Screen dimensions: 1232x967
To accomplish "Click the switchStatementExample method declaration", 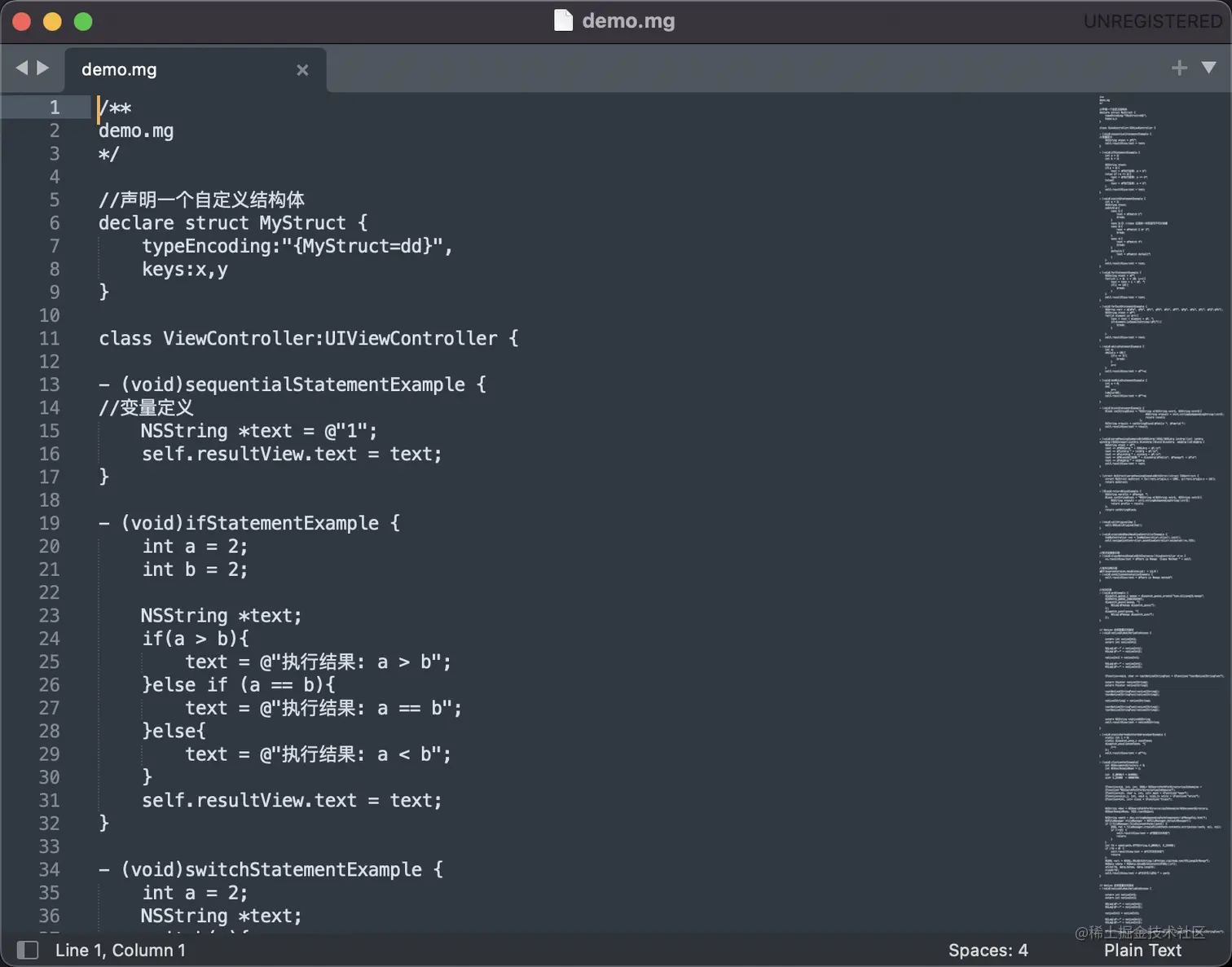I will [271, 870].
